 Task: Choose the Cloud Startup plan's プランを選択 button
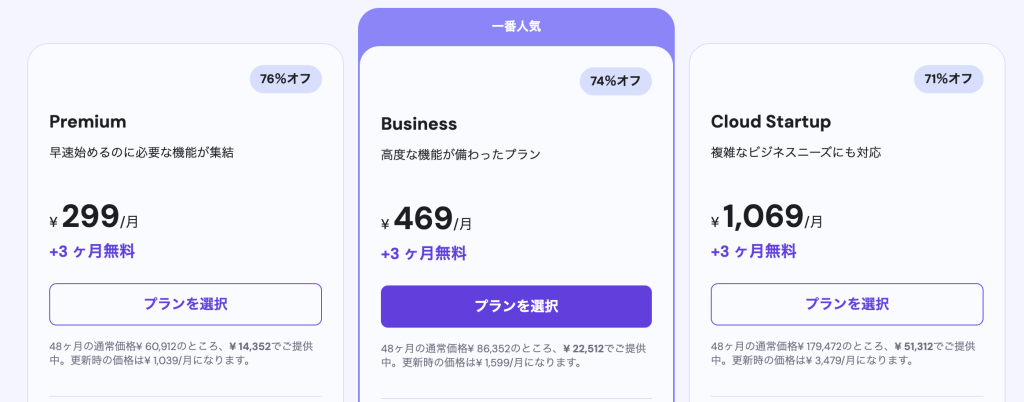point(846,304)
